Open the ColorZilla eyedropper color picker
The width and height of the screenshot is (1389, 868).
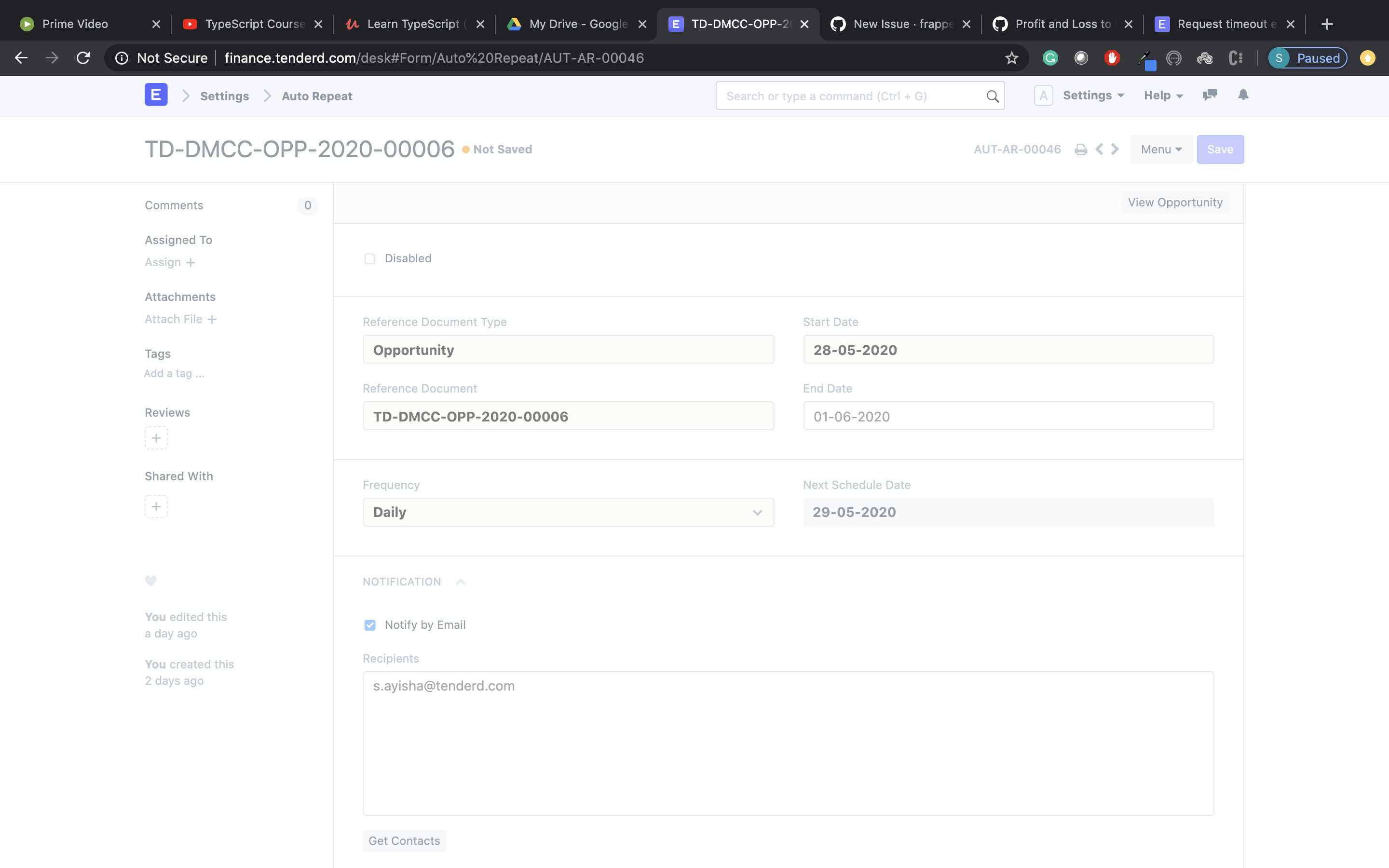(1146, 58)
